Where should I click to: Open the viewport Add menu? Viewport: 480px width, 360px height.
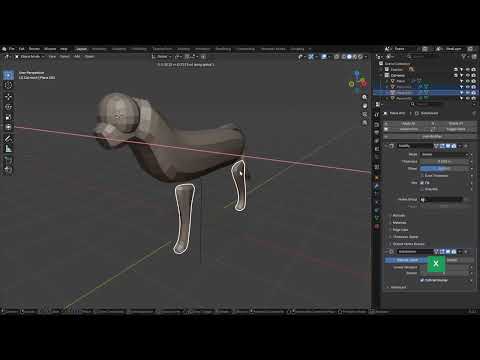(77, 57)
